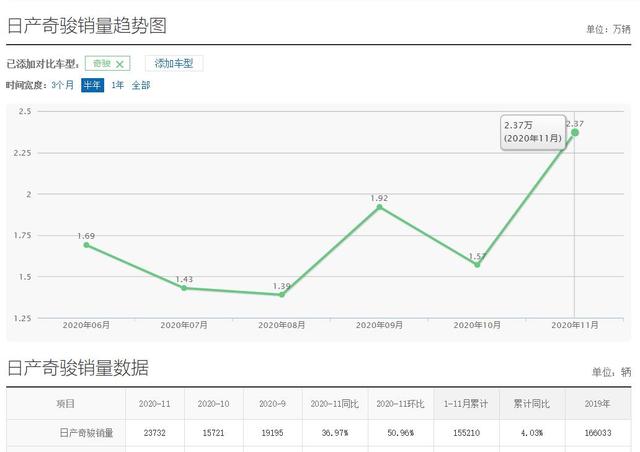Click the 2020-11环比 column header
The image size is (640, 452).
click(x=400, y=404)
